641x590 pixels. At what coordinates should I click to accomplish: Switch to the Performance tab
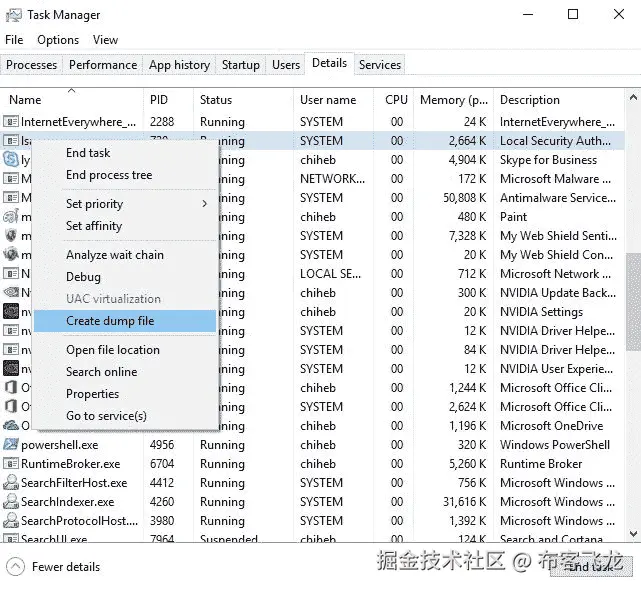tap(103, 65)
